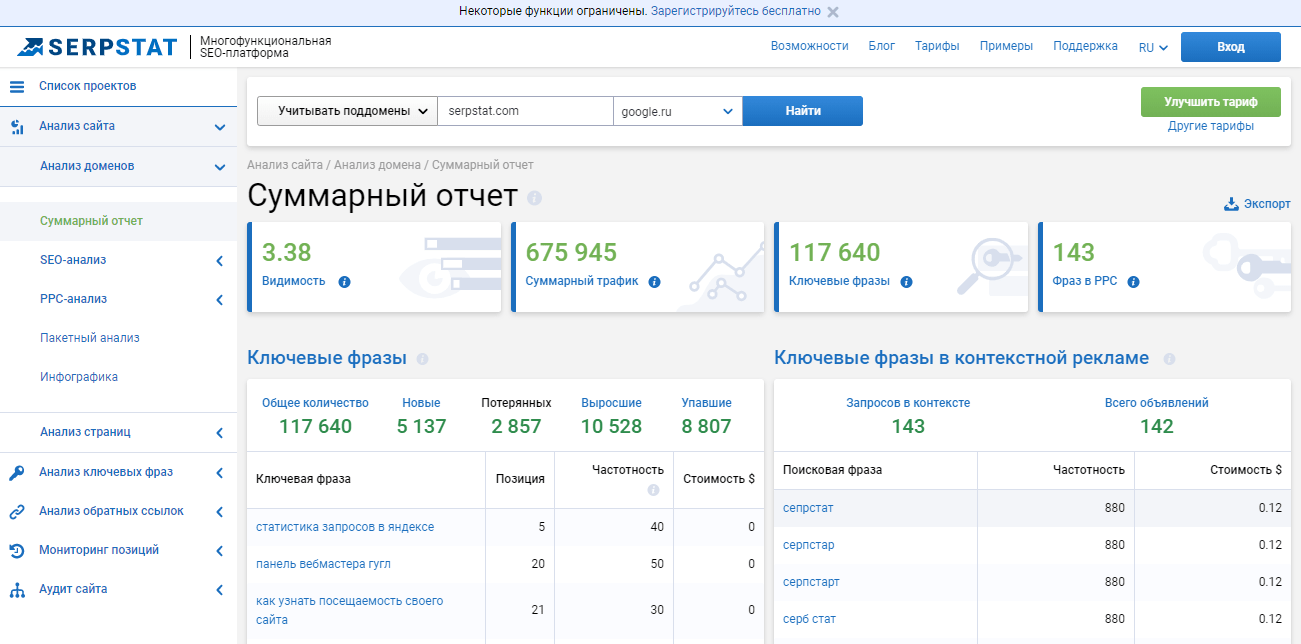Click Общее количество keyword count link
The width and height of the screenshot is (1301, 644).
tap(315, 403)
